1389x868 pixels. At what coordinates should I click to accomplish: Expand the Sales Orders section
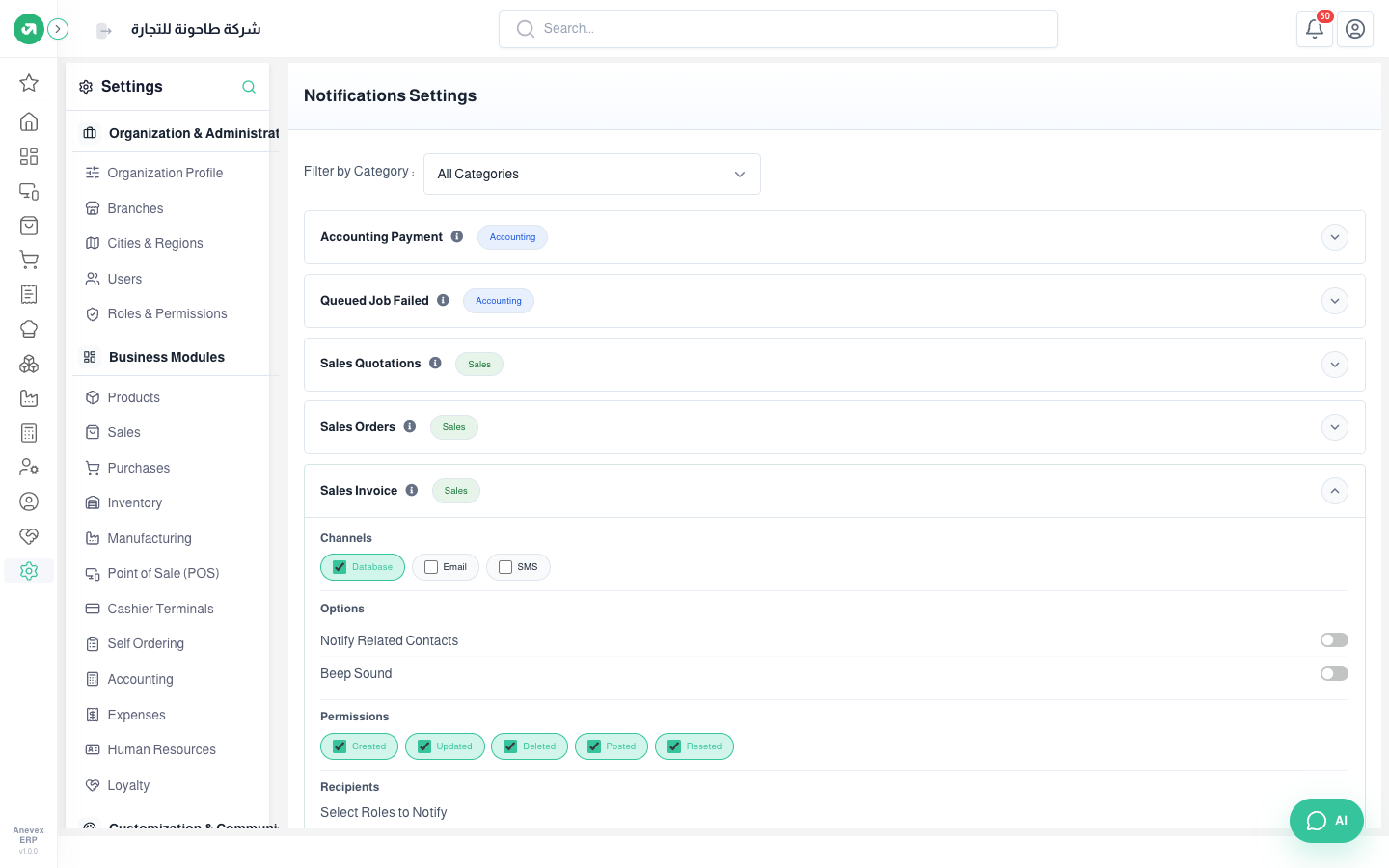pos(1335,427)
